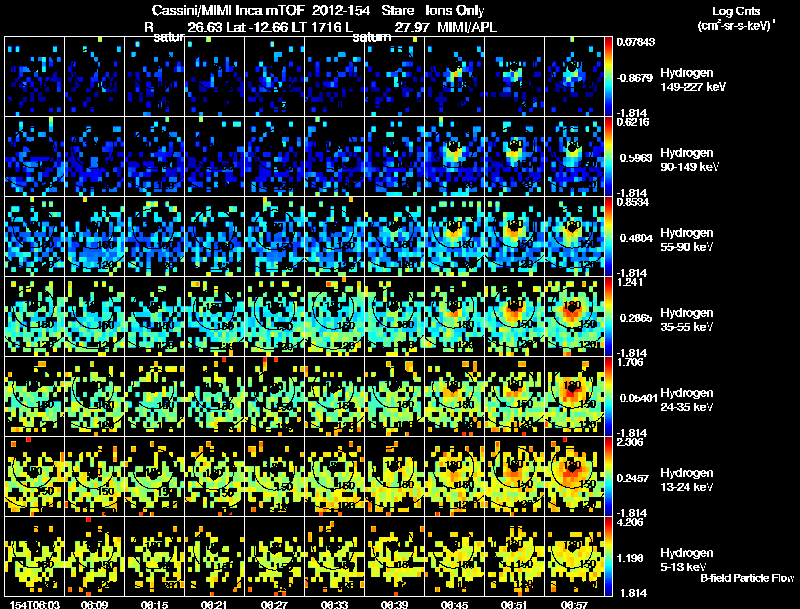This screenshot has width=800, height=609.
Task: Click the scale value 0.07843
Action: click(636, 42)
